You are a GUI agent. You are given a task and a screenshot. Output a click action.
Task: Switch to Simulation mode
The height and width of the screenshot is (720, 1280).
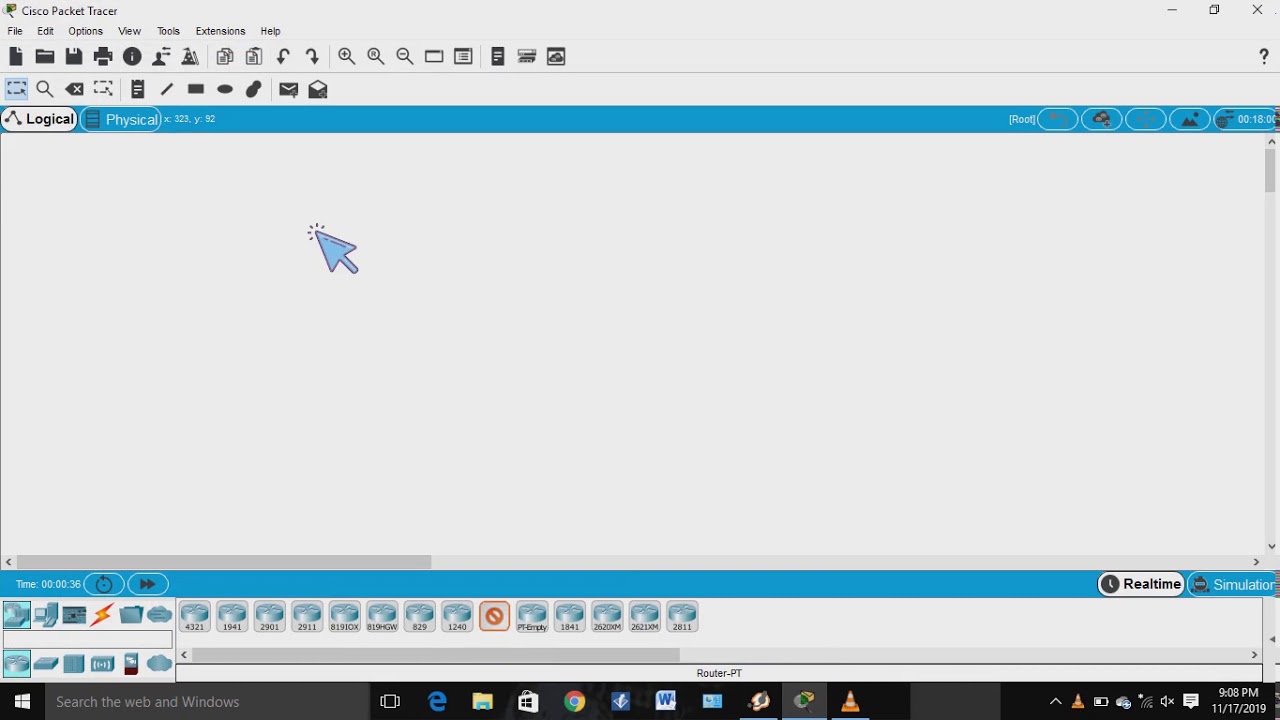tap(1233, 584)
